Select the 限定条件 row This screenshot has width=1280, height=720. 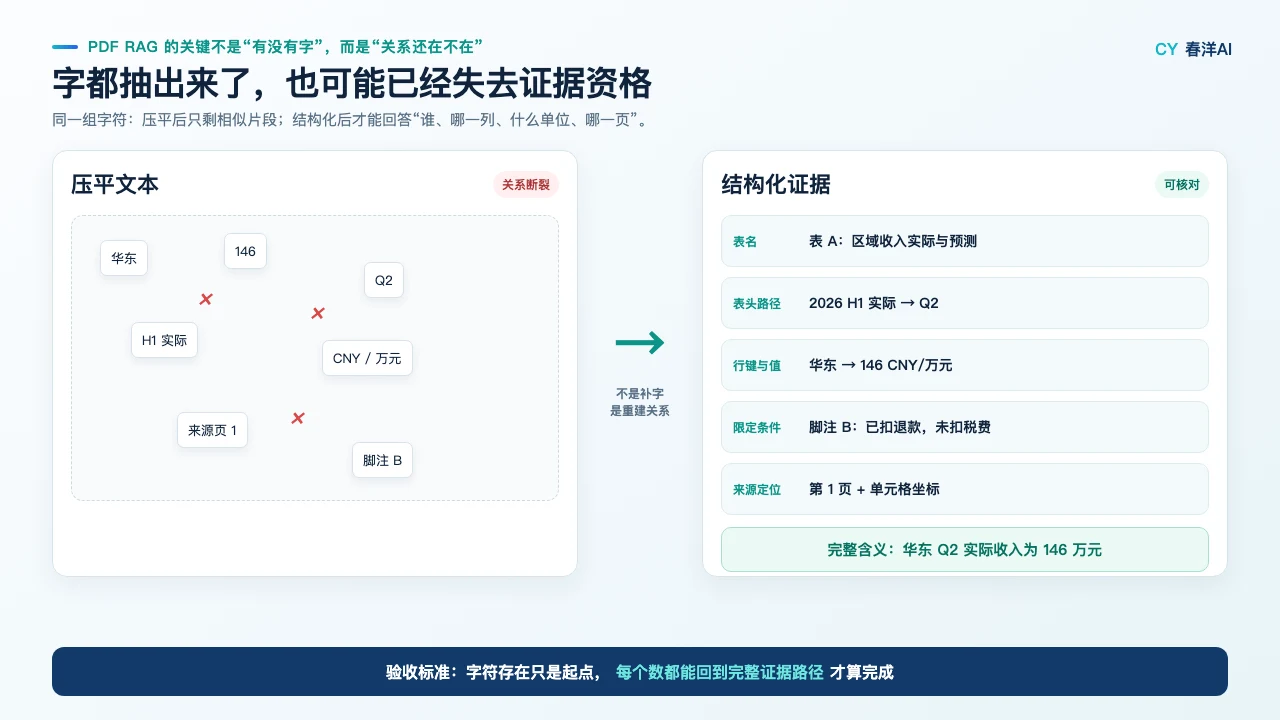click(965, 427)
